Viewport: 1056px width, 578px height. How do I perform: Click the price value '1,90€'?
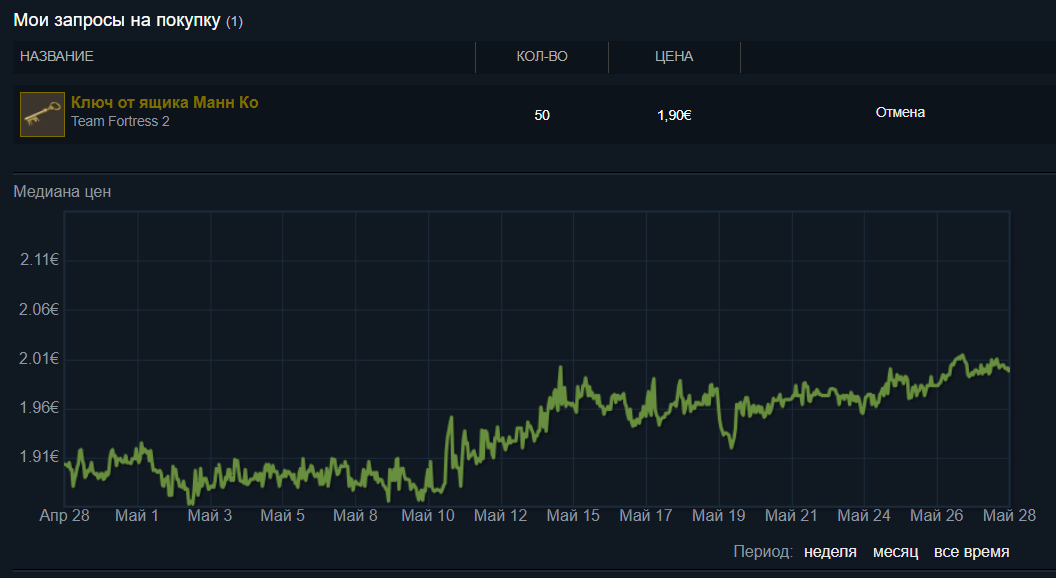coord(674,115)
